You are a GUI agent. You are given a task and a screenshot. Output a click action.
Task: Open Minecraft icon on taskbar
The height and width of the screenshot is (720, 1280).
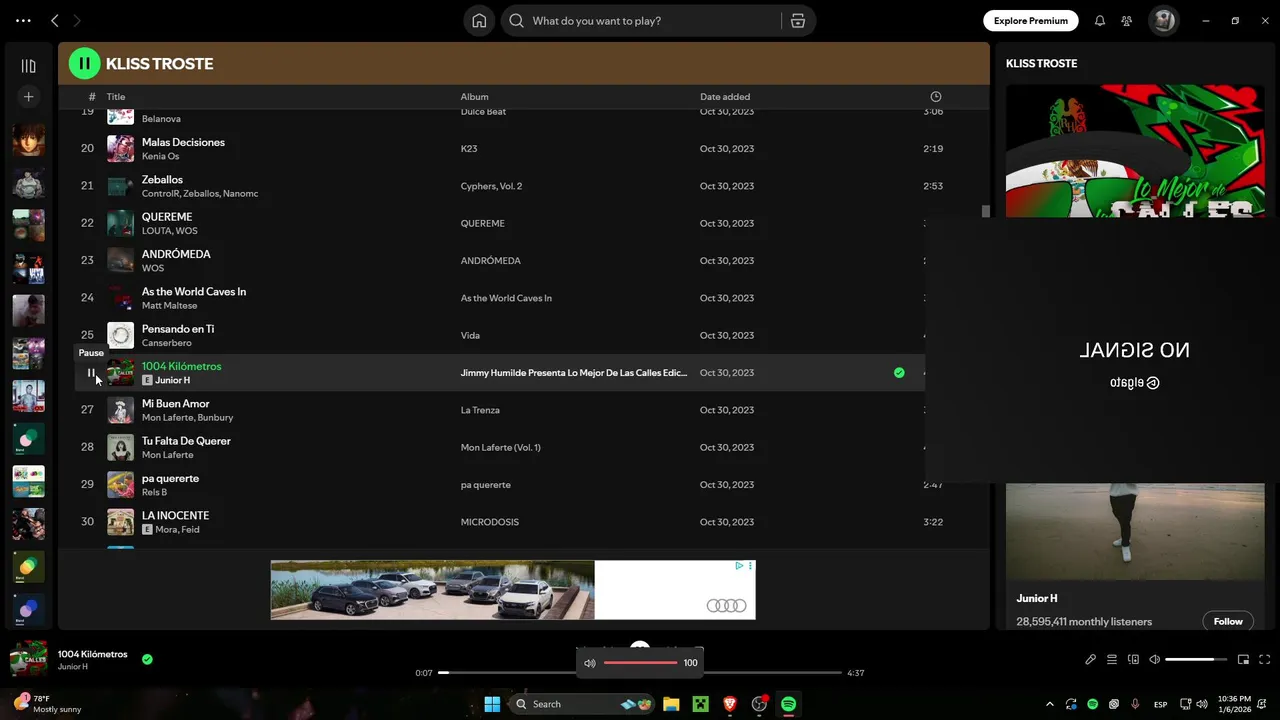(x=701, y=704)
